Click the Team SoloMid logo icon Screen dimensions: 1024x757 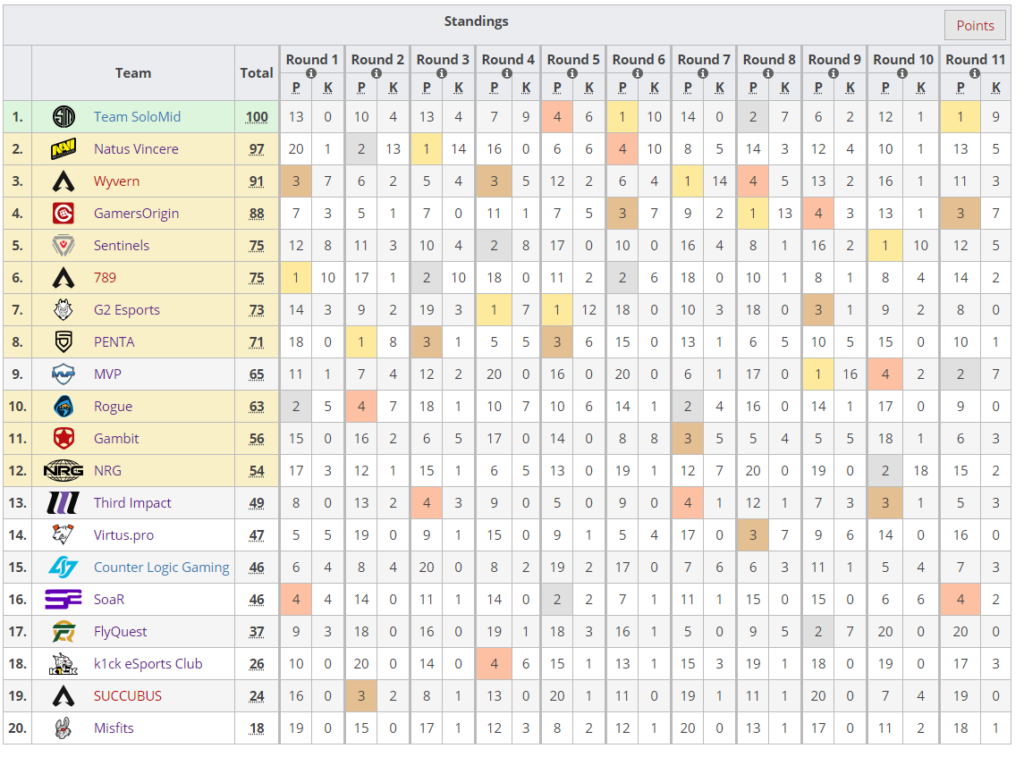[63, 117]
